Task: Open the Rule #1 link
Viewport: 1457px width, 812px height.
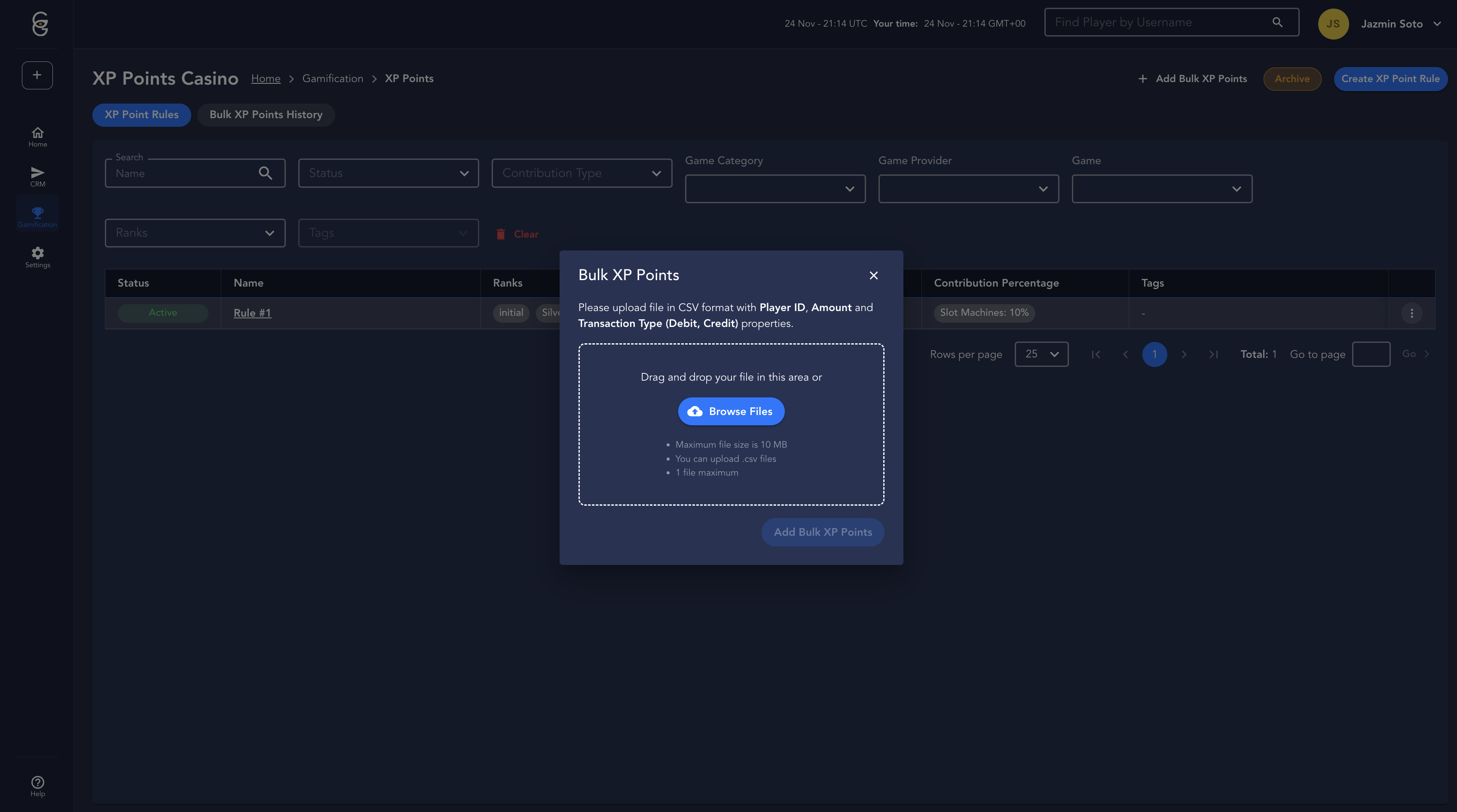Action: coord(252,313)
